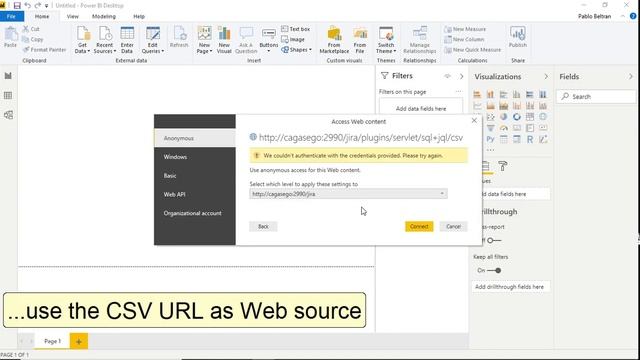The image size is (640, 360).
Task: Open From Marketplace custom visuals
Action: pyautogui.click(x=334, y=40)
